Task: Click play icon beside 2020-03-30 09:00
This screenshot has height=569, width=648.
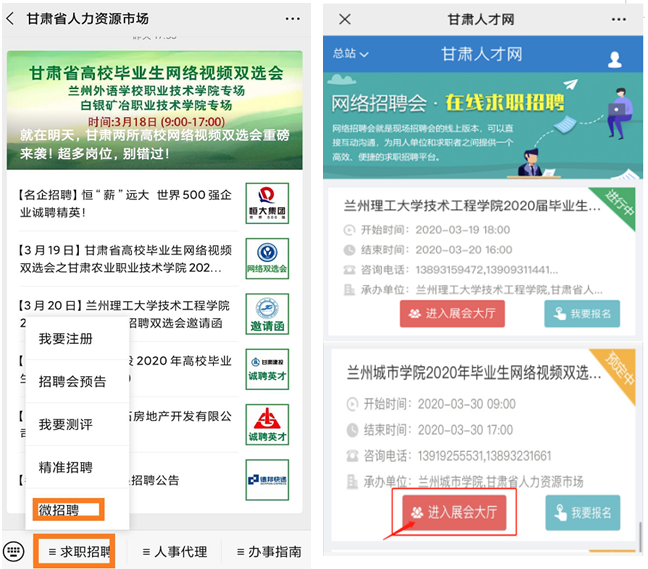Action: (352, 404)
